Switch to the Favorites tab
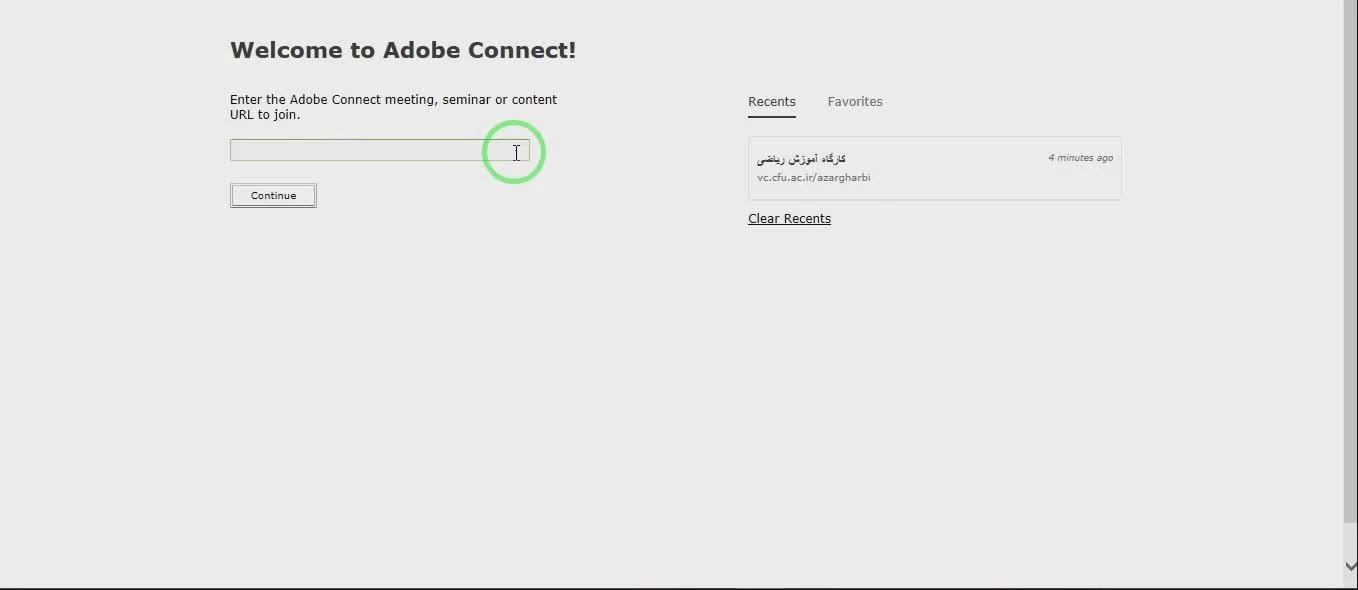The height and width of the screenshot is (590, 1358). (854, 102)
